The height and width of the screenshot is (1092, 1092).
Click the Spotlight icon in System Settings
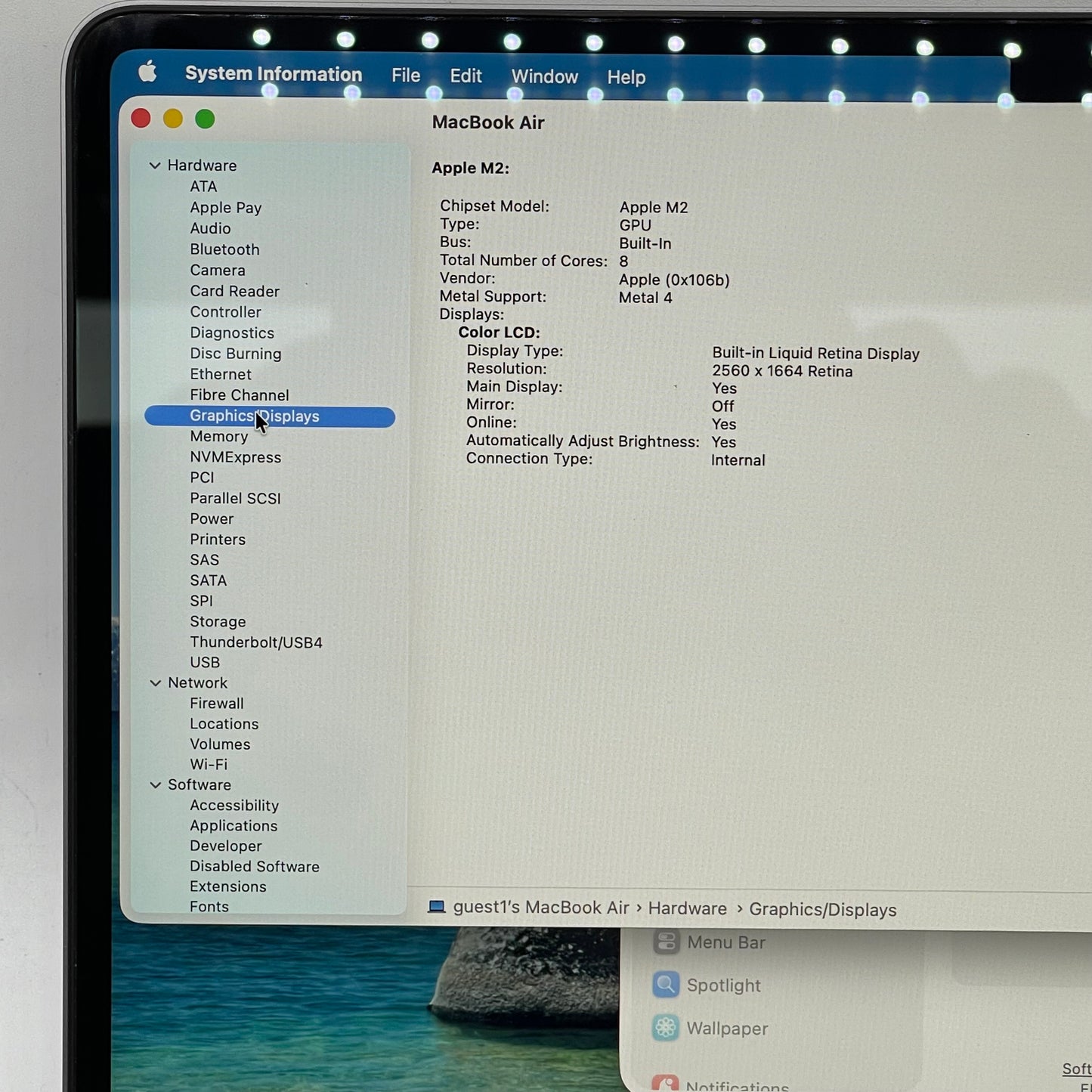tap(666, 985)
